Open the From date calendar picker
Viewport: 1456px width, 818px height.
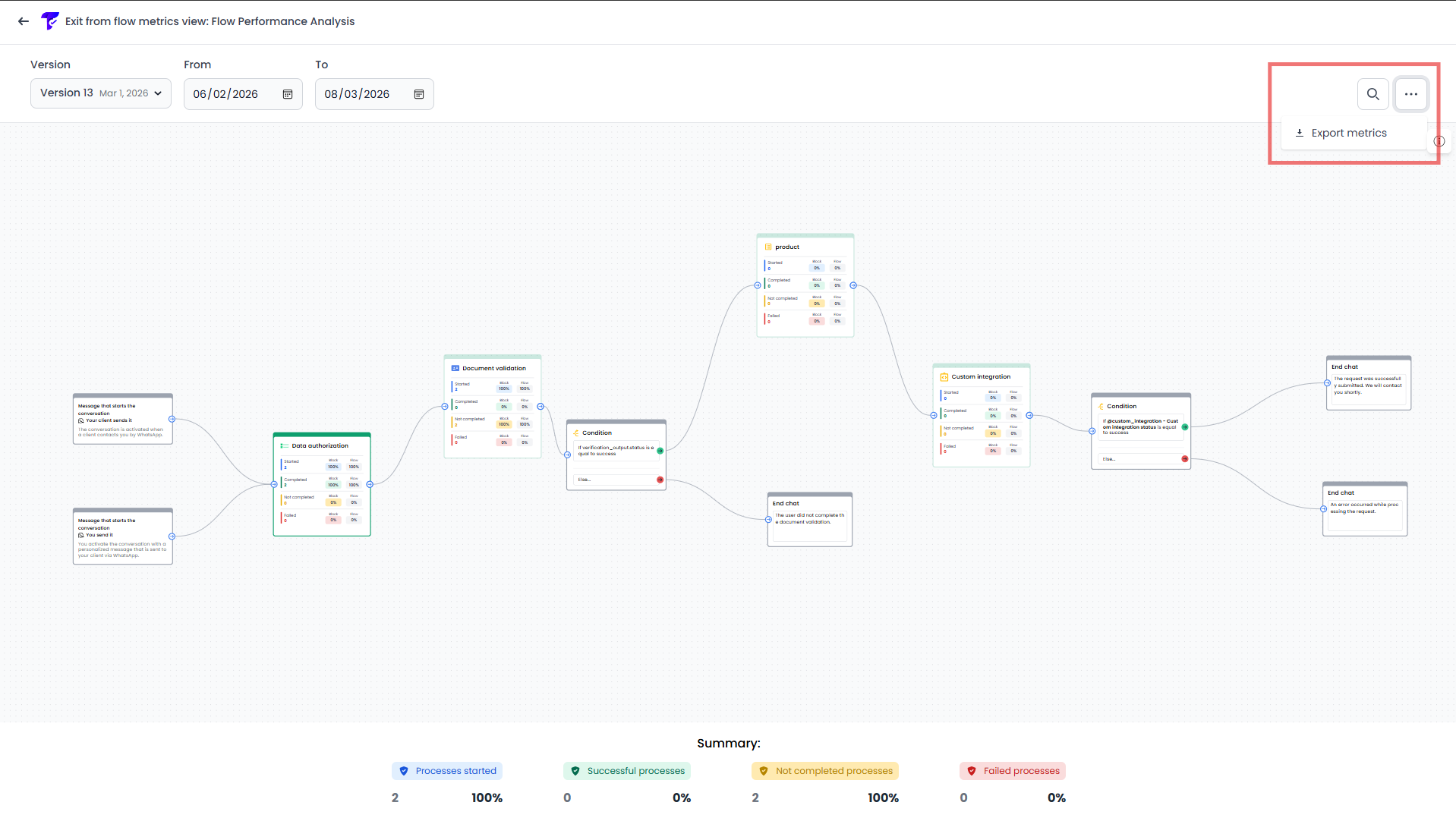point(287,94)
